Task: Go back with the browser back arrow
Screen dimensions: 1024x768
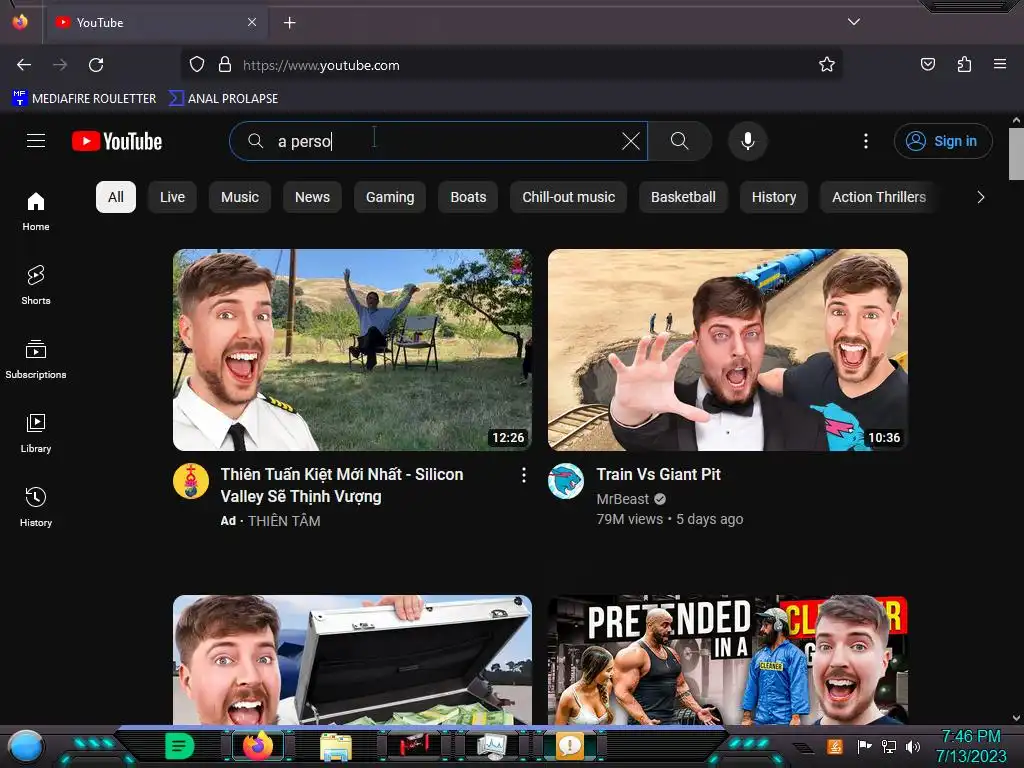Action: (24, 65)
